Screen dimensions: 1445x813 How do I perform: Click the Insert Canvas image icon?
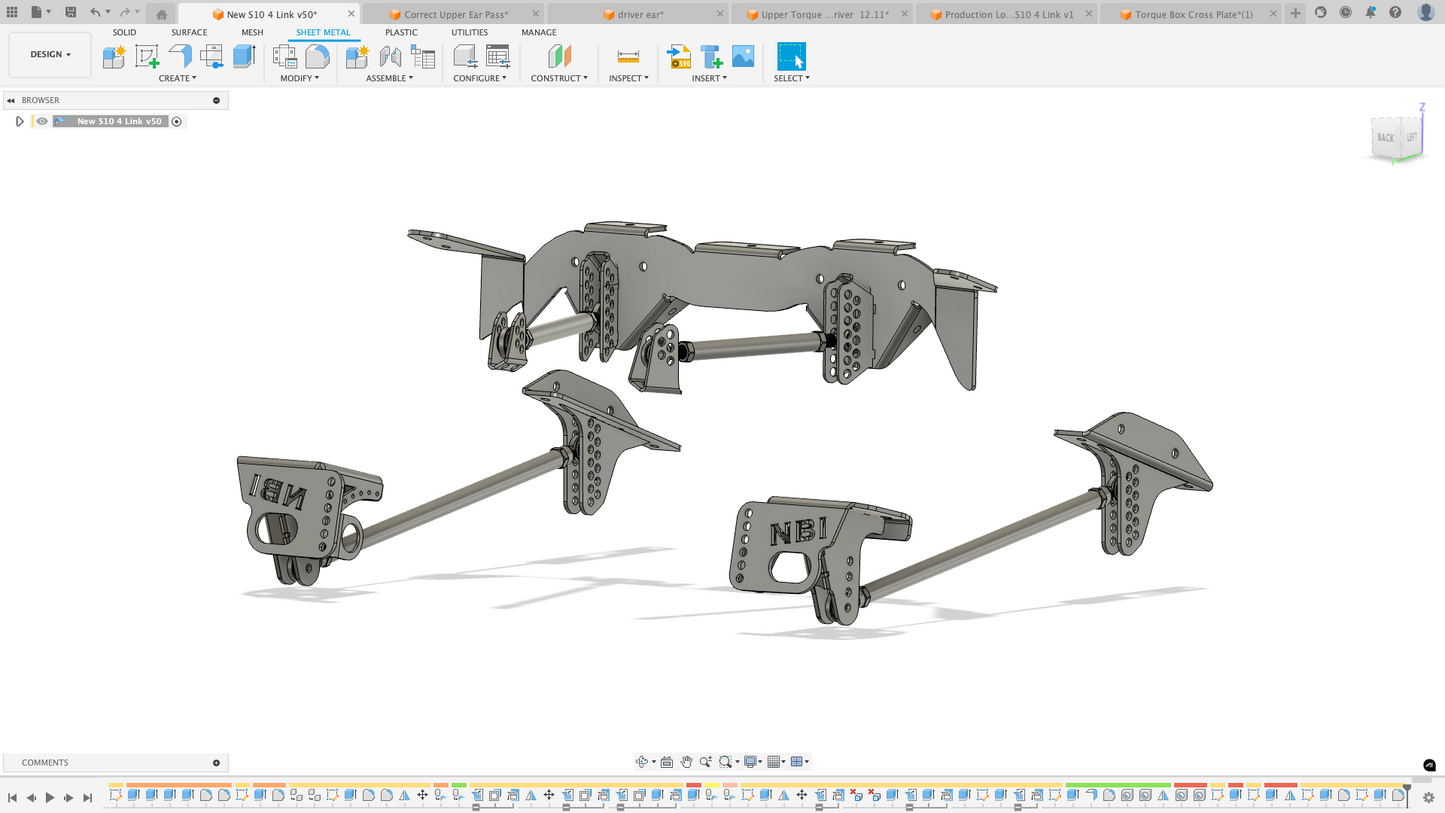click(743, 57)
